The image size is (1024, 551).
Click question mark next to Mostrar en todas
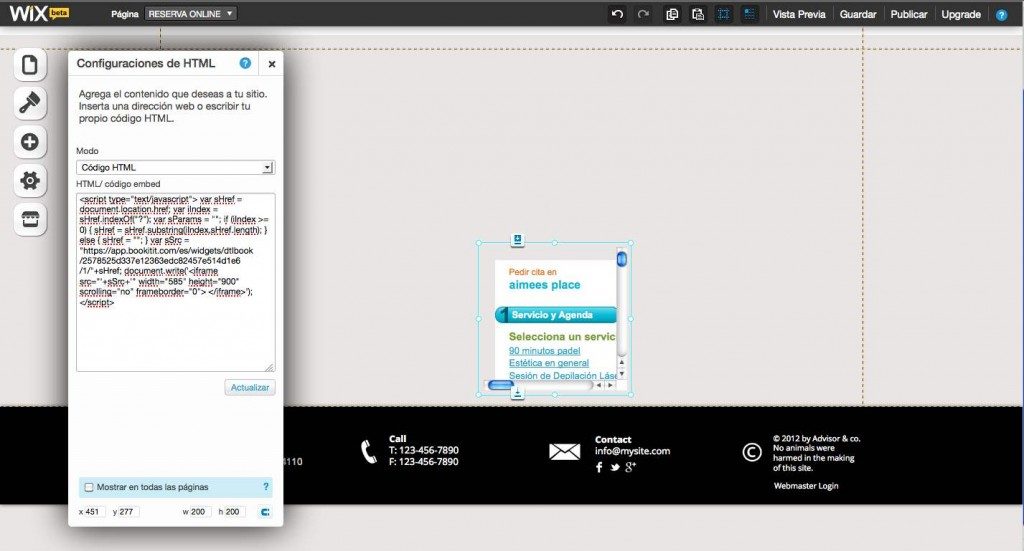point(266,486)
